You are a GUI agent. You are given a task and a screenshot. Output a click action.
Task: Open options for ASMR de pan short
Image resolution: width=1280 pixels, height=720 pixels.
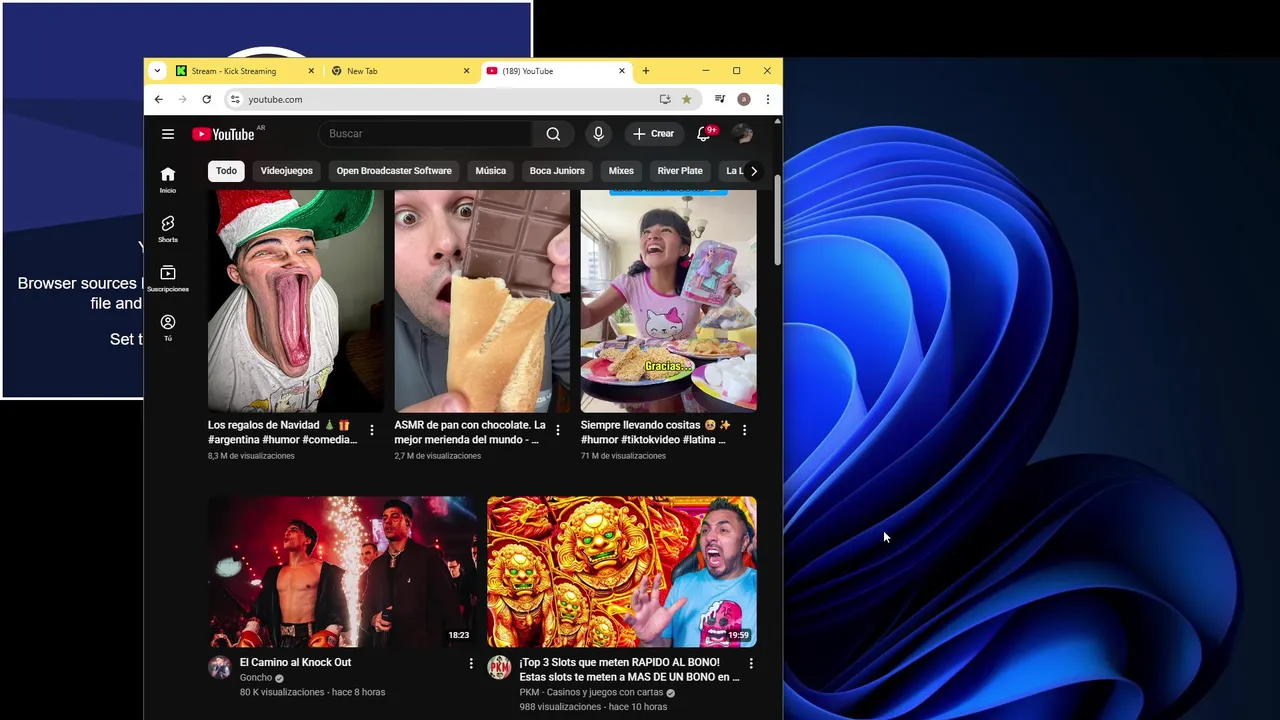click(558, 430)
